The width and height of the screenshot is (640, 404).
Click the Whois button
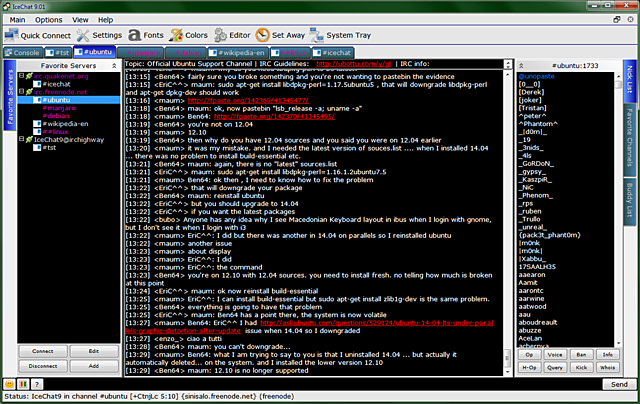(x=607, y=368)
